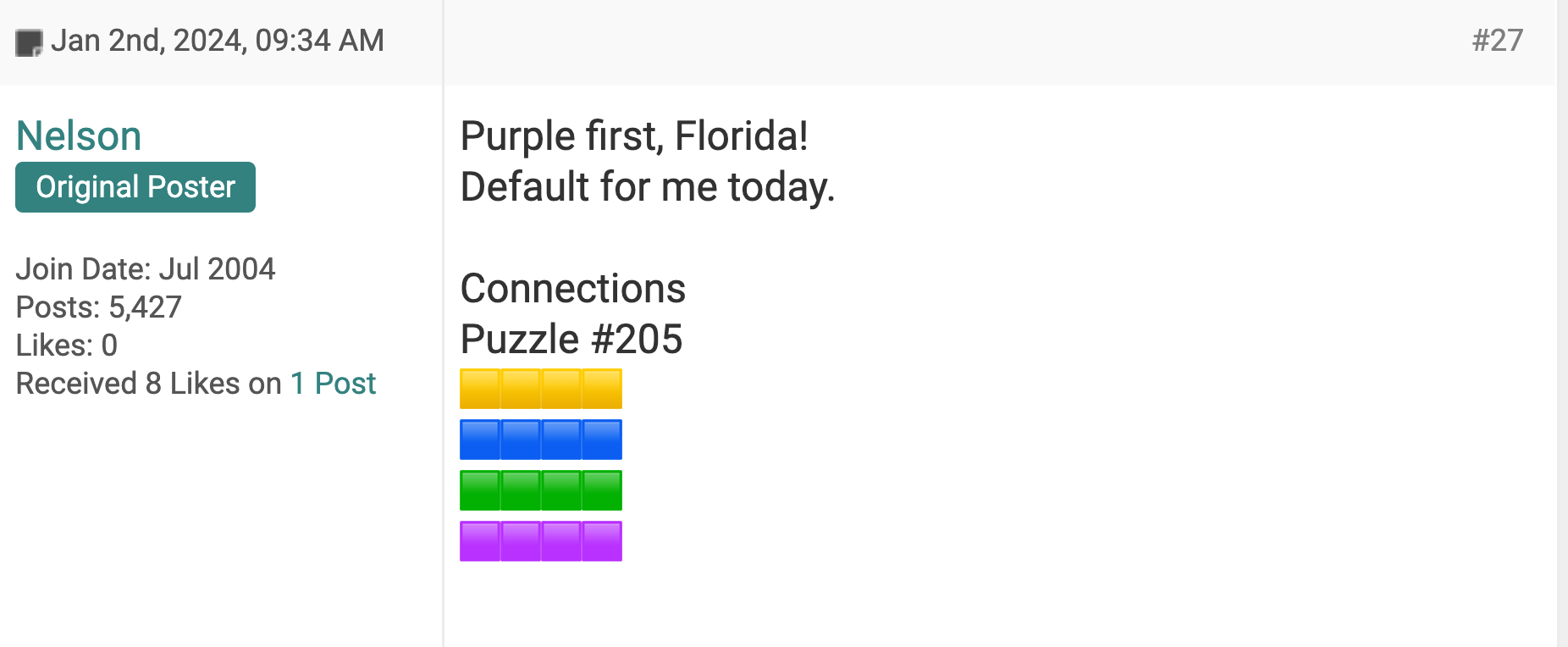This screenshot has width=1568, height=647.
Task: Open the #27 post permalink
Action: [1497, 41]
